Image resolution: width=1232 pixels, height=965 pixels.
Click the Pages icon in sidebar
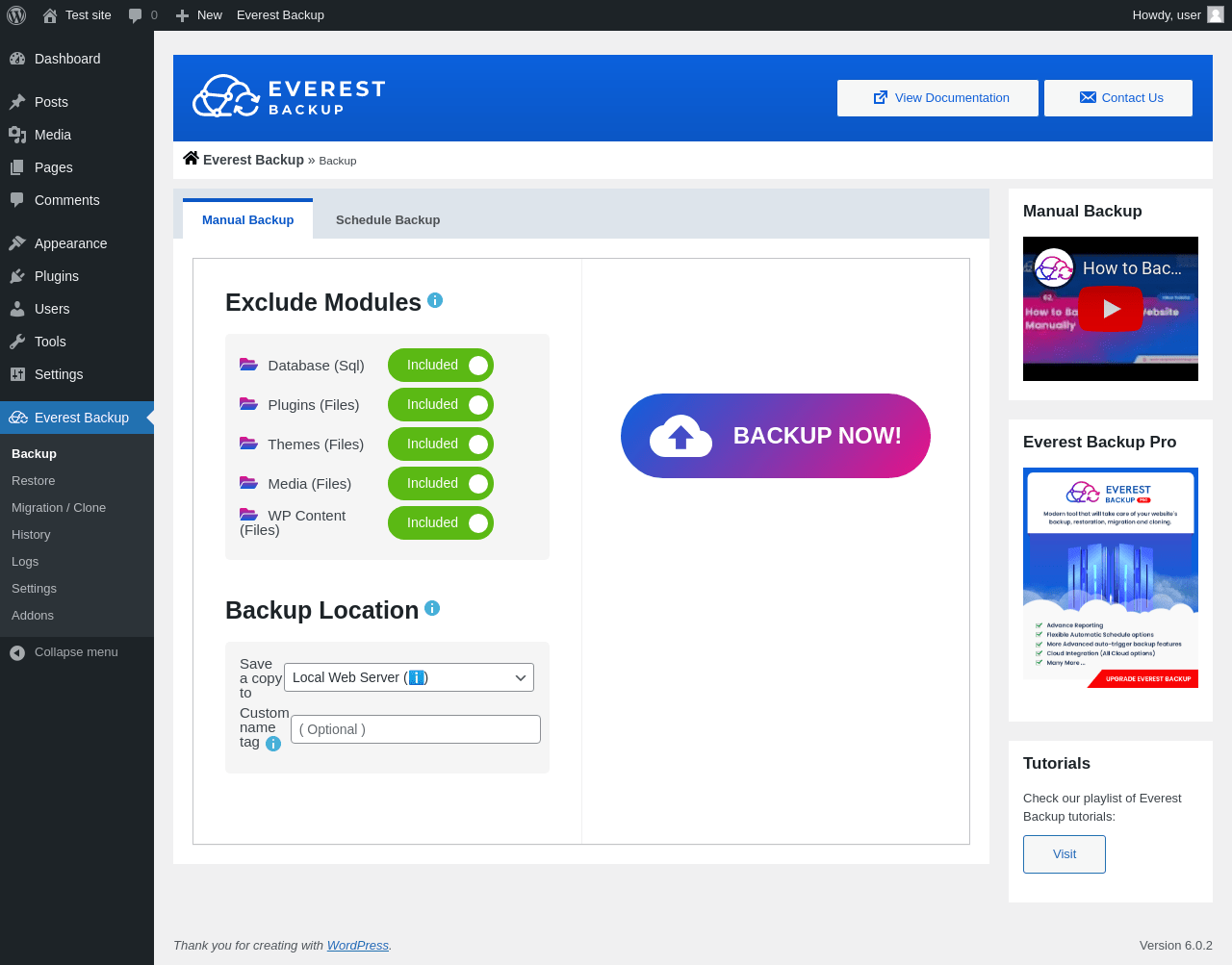click(x=17, y=167)
